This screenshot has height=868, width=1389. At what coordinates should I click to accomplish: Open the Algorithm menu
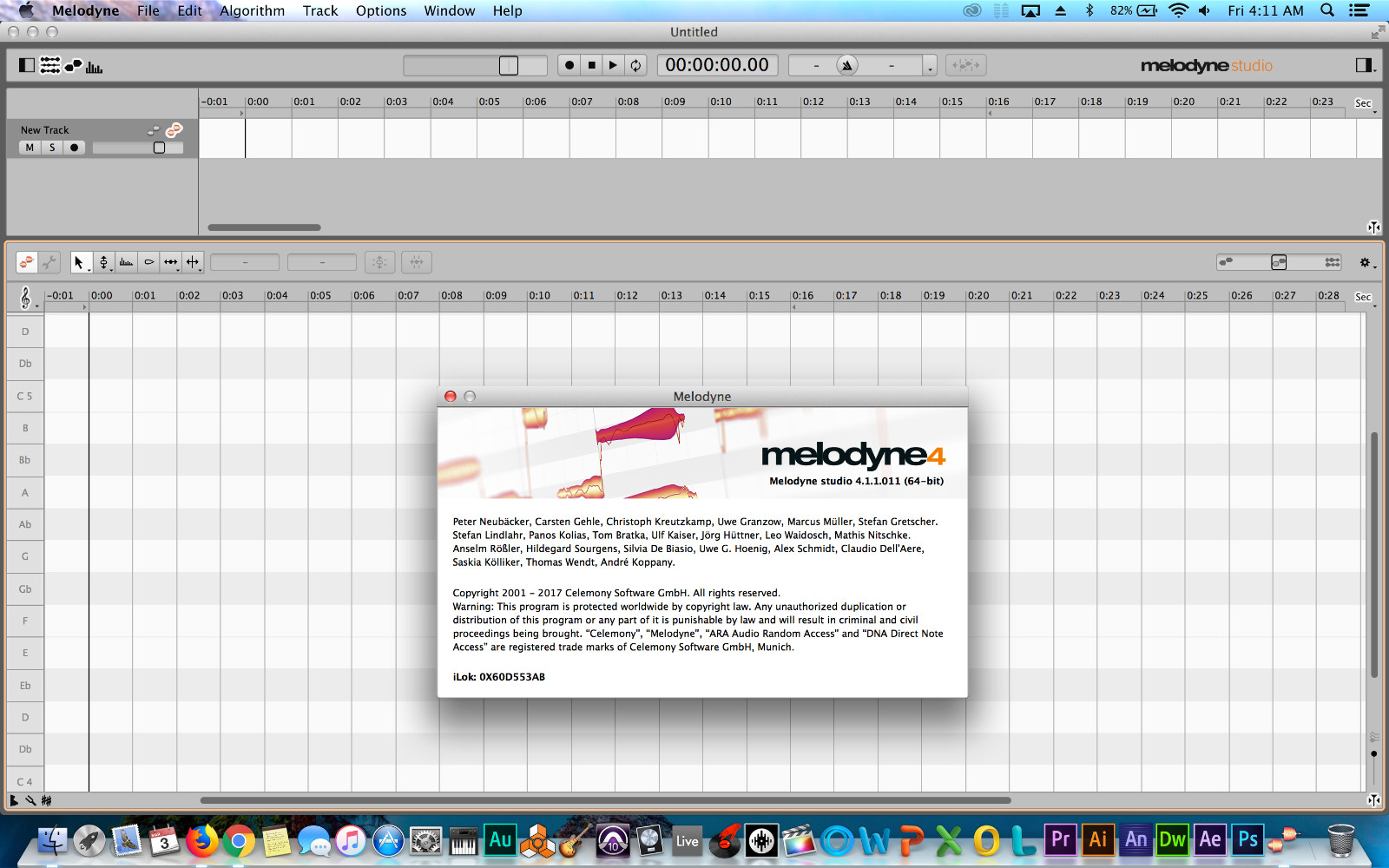click(x=252, y=10)
